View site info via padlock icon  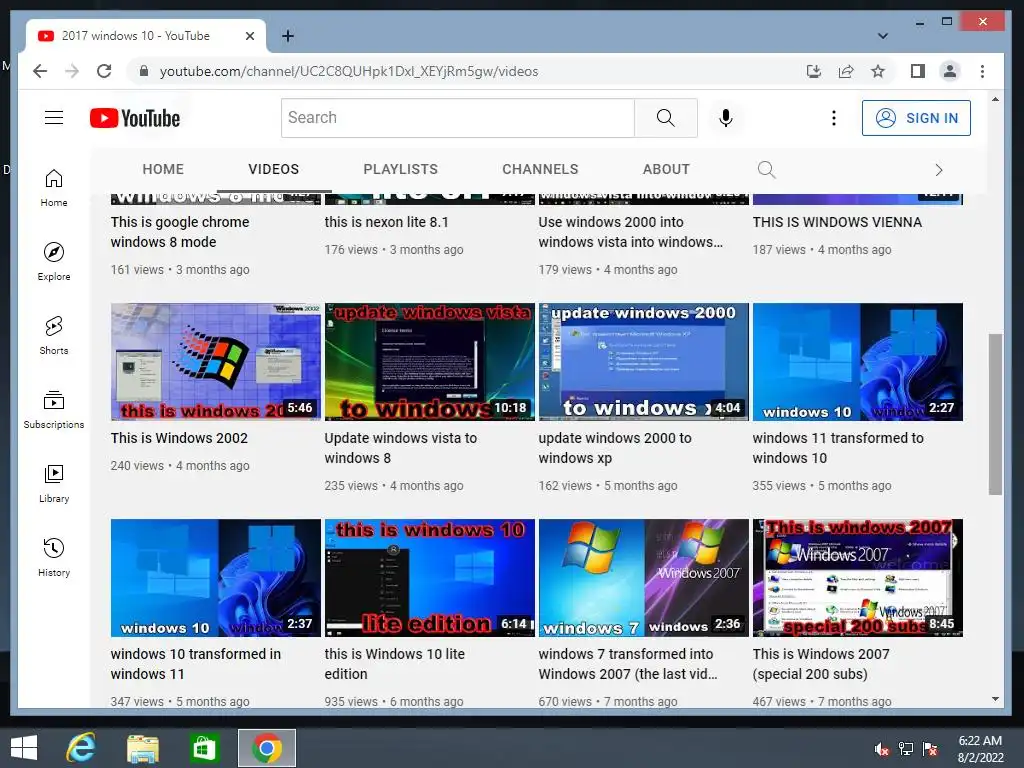144,71
